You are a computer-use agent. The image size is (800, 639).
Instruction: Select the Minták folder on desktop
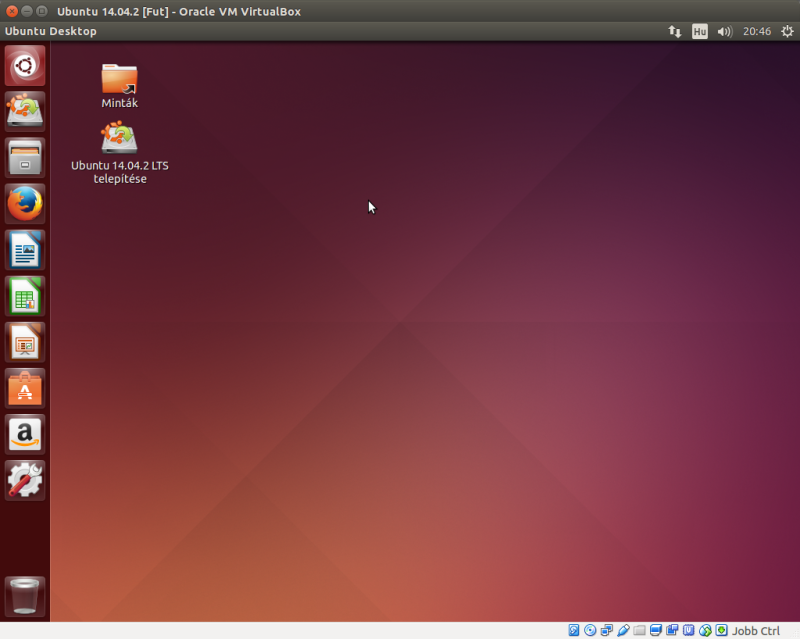[119, 86]
